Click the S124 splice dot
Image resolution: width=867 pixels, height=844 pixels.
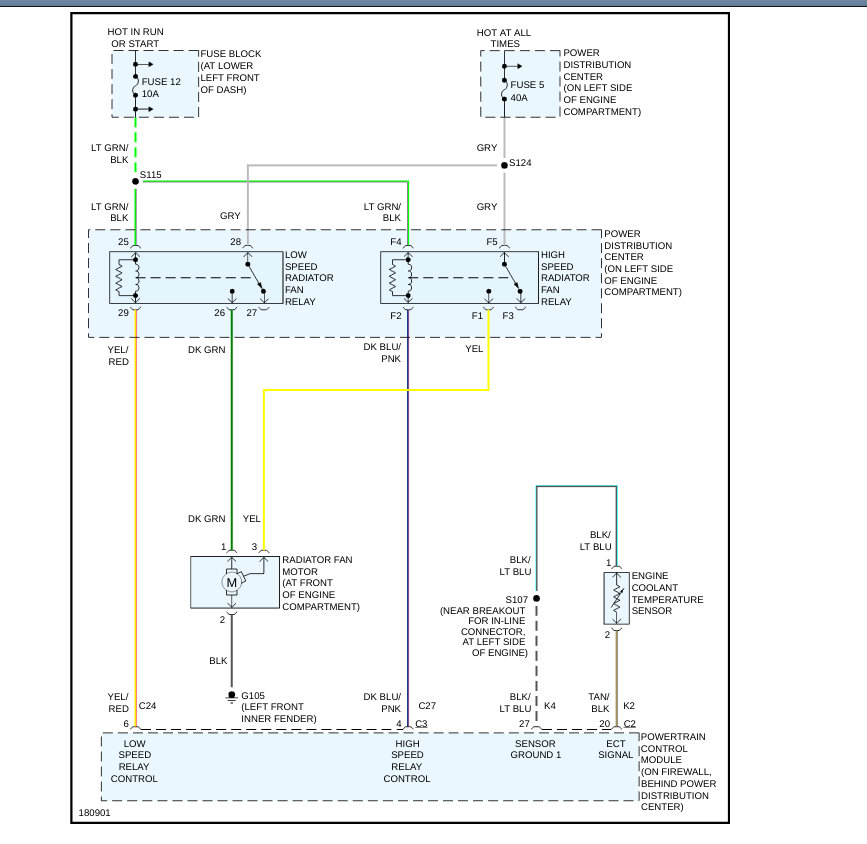[504, 165]
